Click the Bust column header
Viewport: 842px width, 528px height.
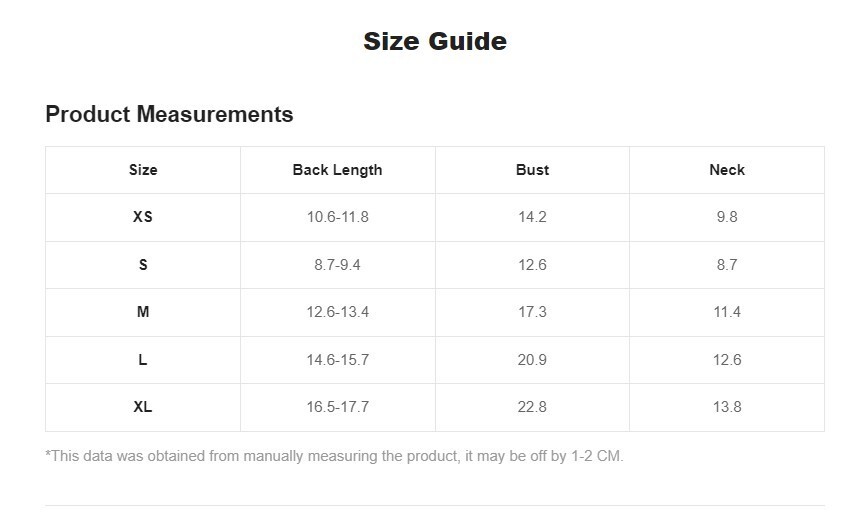pyautogui.click(x=532, y=170)
